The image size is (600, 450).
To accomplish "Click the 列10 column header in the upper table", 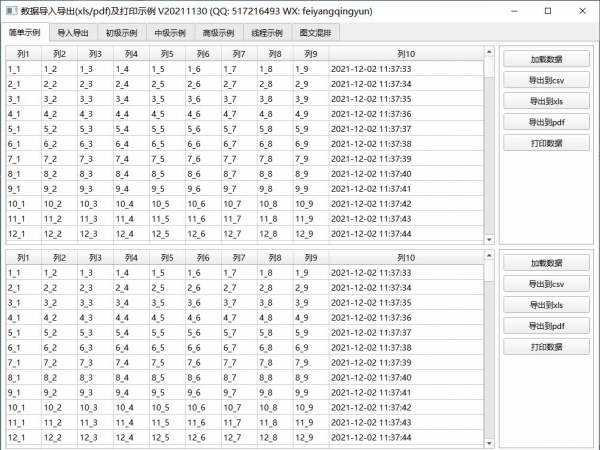I will pos(405,54).
